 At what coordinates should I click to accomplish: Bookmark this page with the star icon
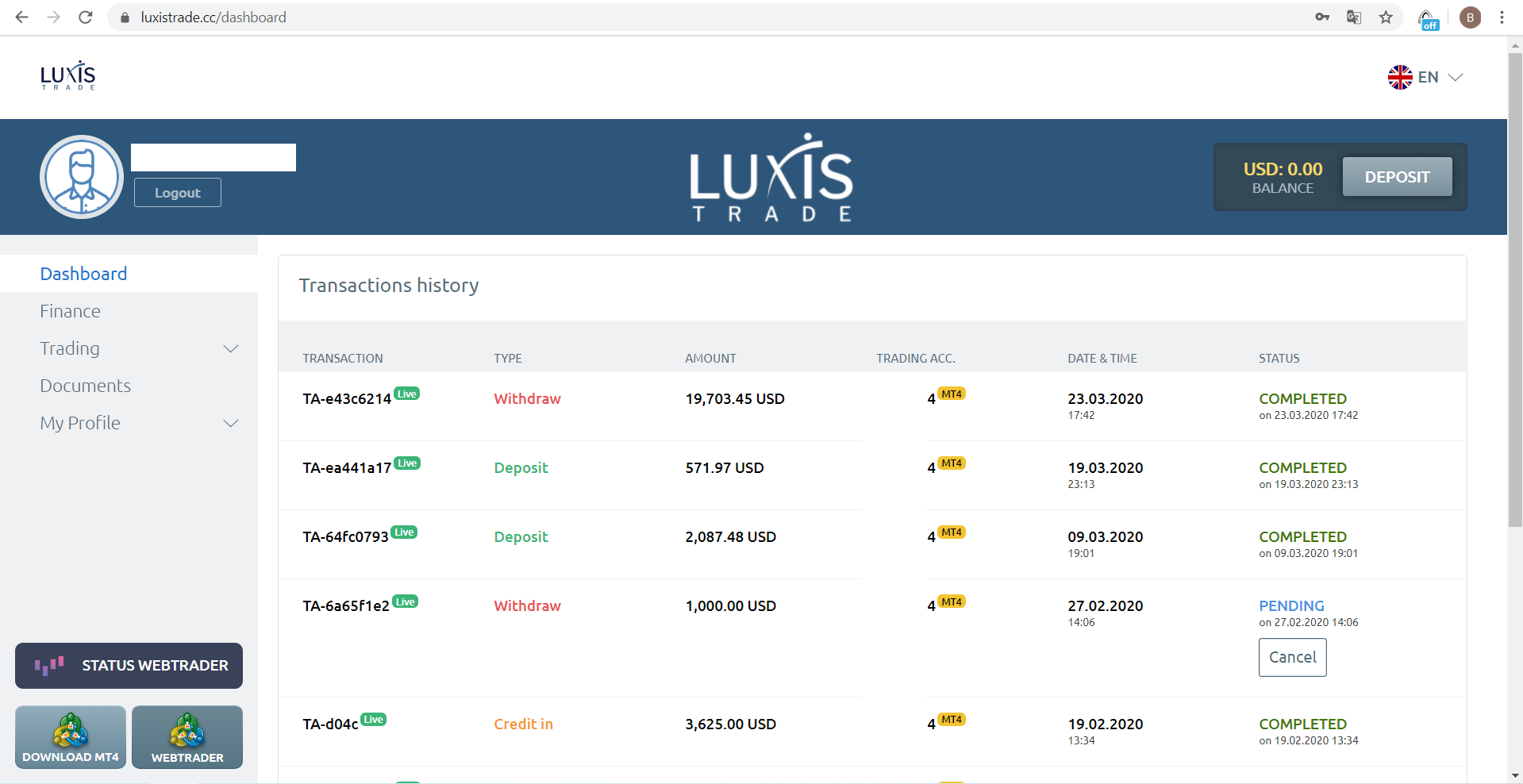click(1386, 17)
